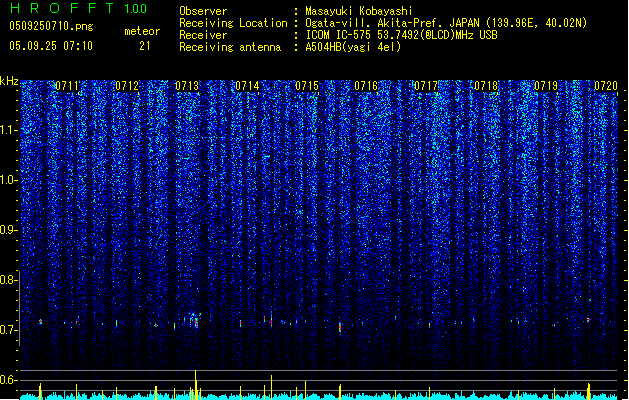The height and width of the screenshot is (400, 629).
Task: Click the 0.6 kHz axis label
Action: [9, 380]
